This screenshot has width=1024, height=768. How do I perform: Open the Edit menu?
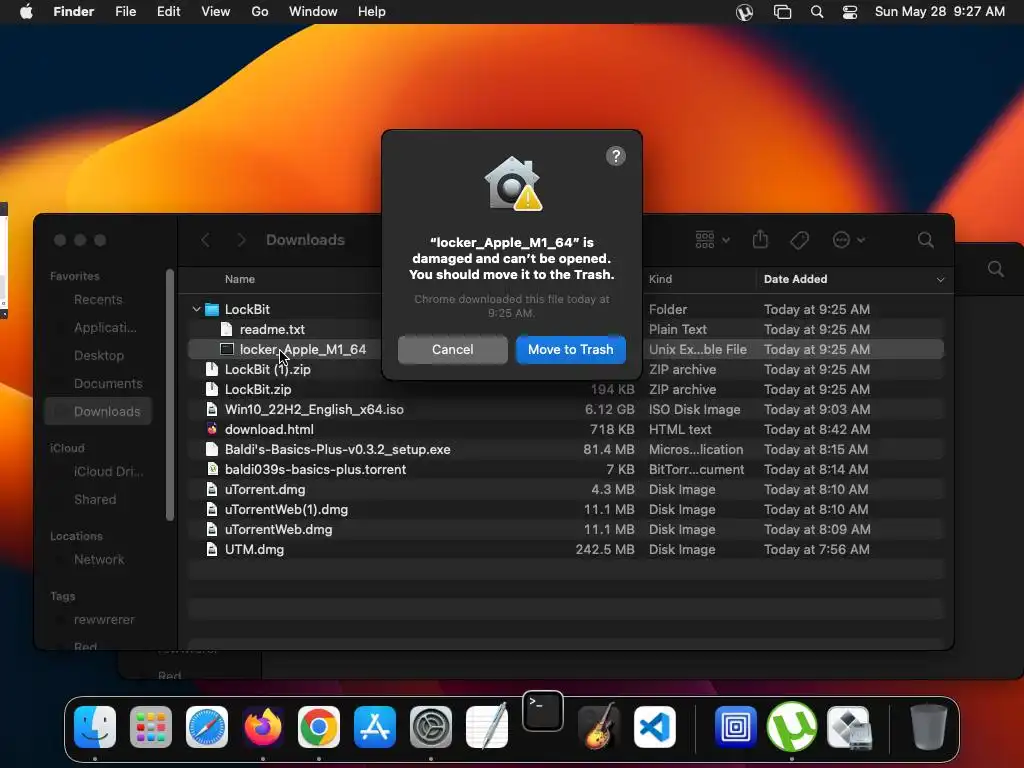click(168, 12)
